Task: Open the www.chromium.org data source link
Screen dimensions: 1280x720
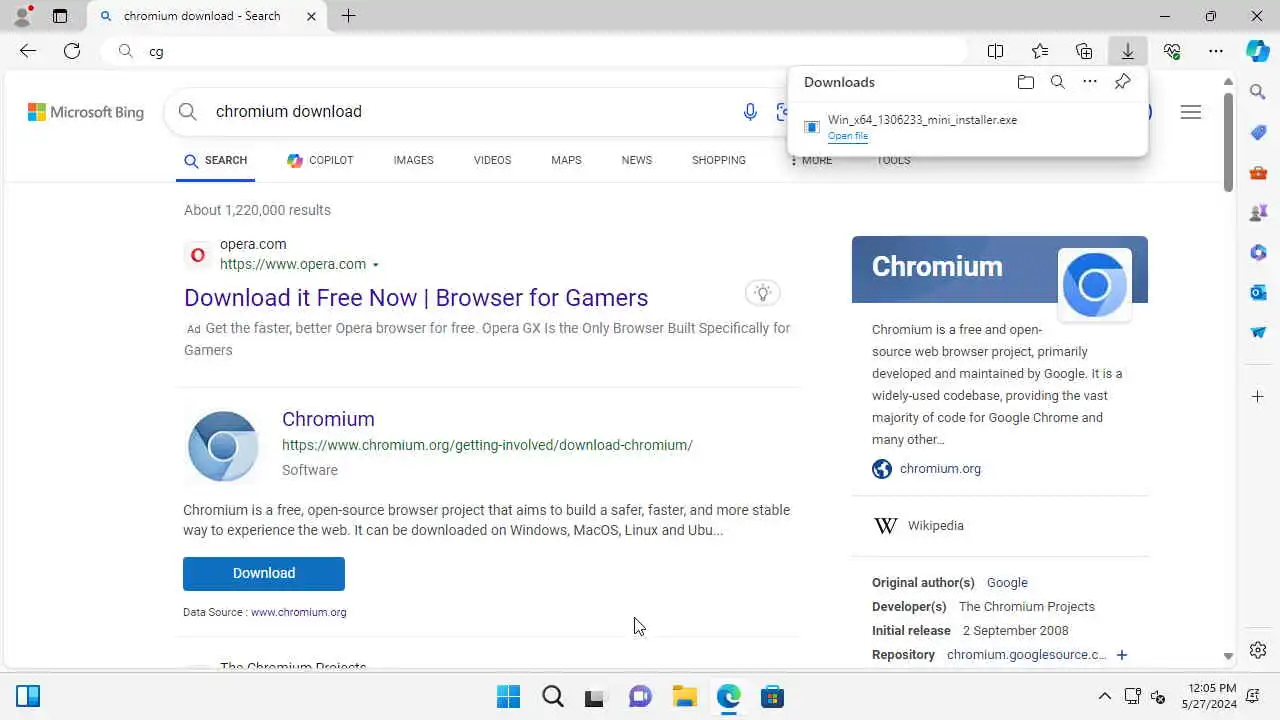Action: pyautogui.click(x=298, y=612)
